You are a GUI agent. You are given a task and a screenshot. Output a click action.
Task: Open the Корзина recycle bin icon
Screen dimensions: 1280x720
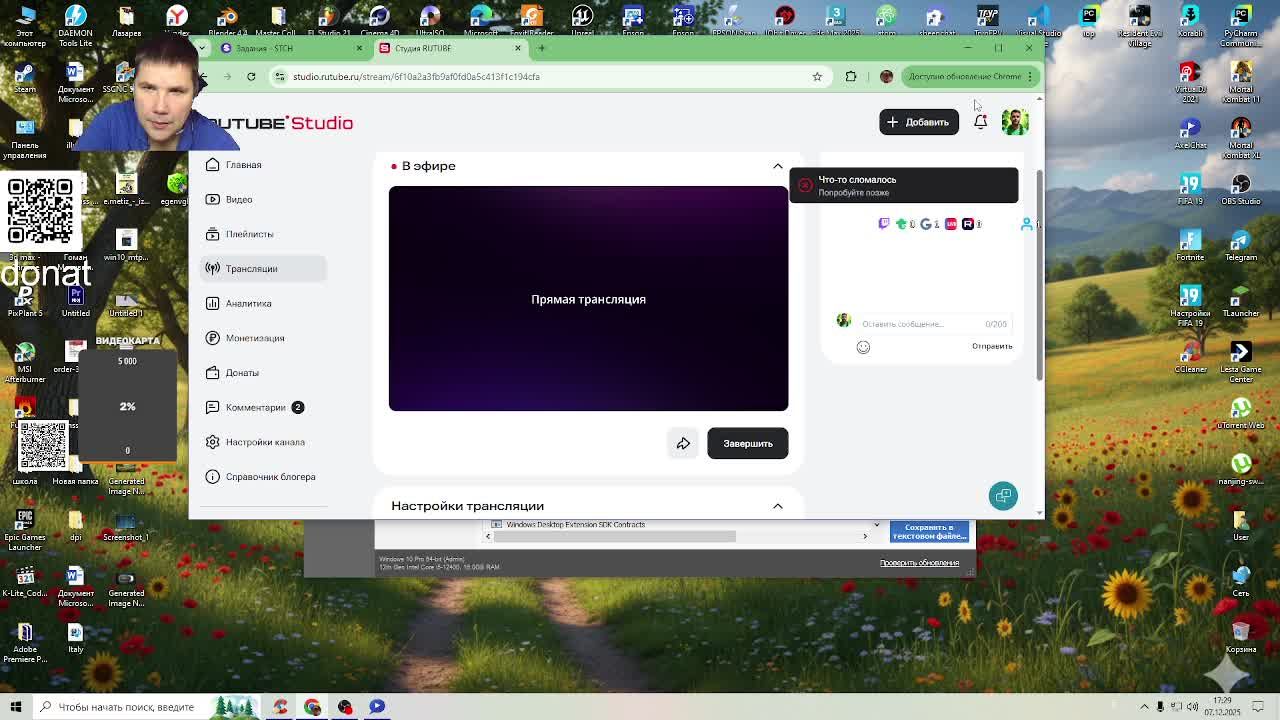click(x=1241, y=636)
